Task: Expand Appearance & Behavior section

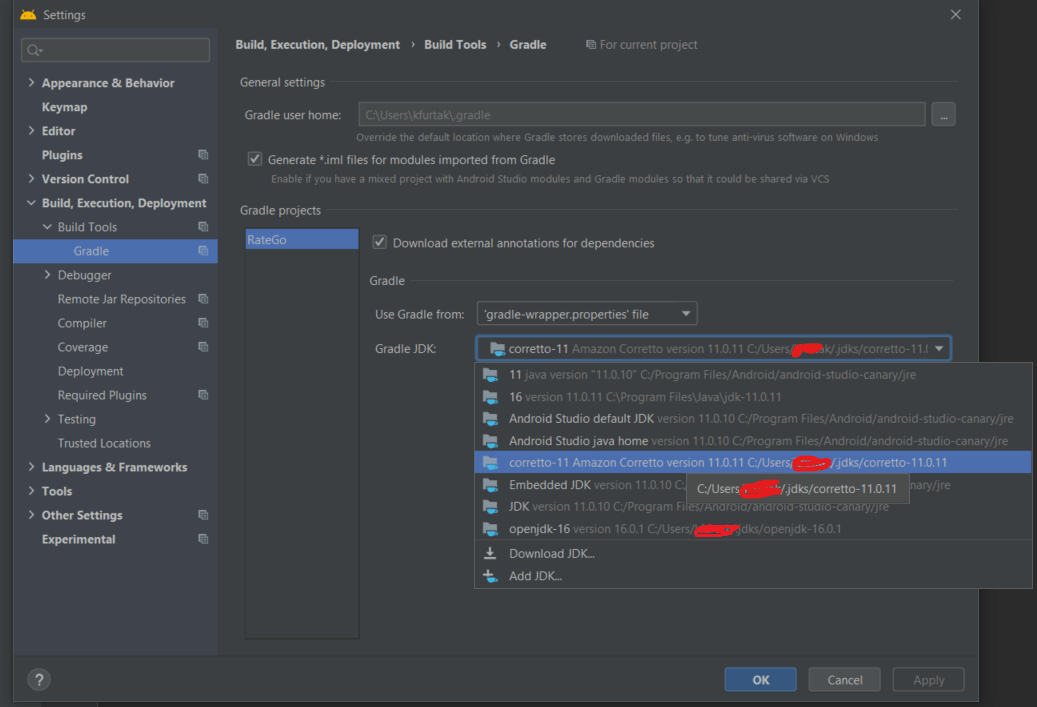Action: [31, 82]
